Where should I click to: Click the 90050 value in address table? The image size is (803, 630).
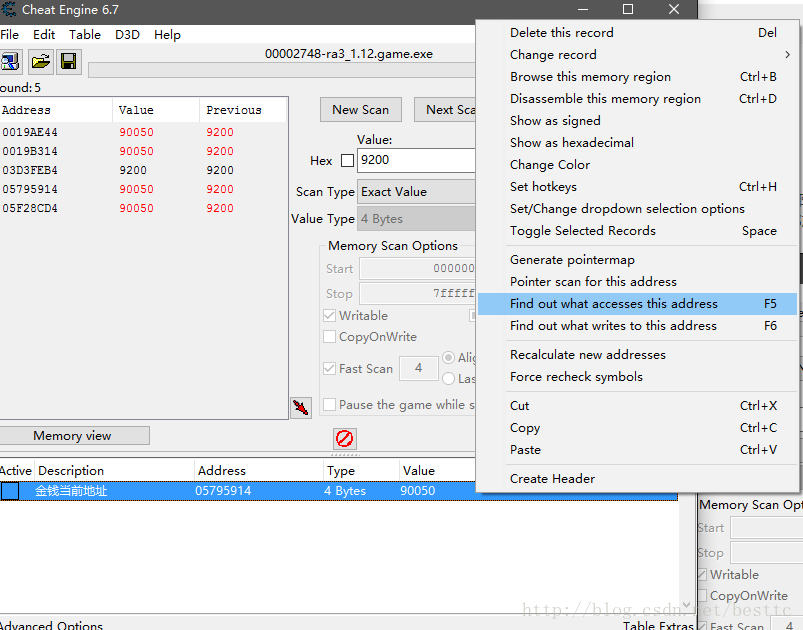pos(417,491)
